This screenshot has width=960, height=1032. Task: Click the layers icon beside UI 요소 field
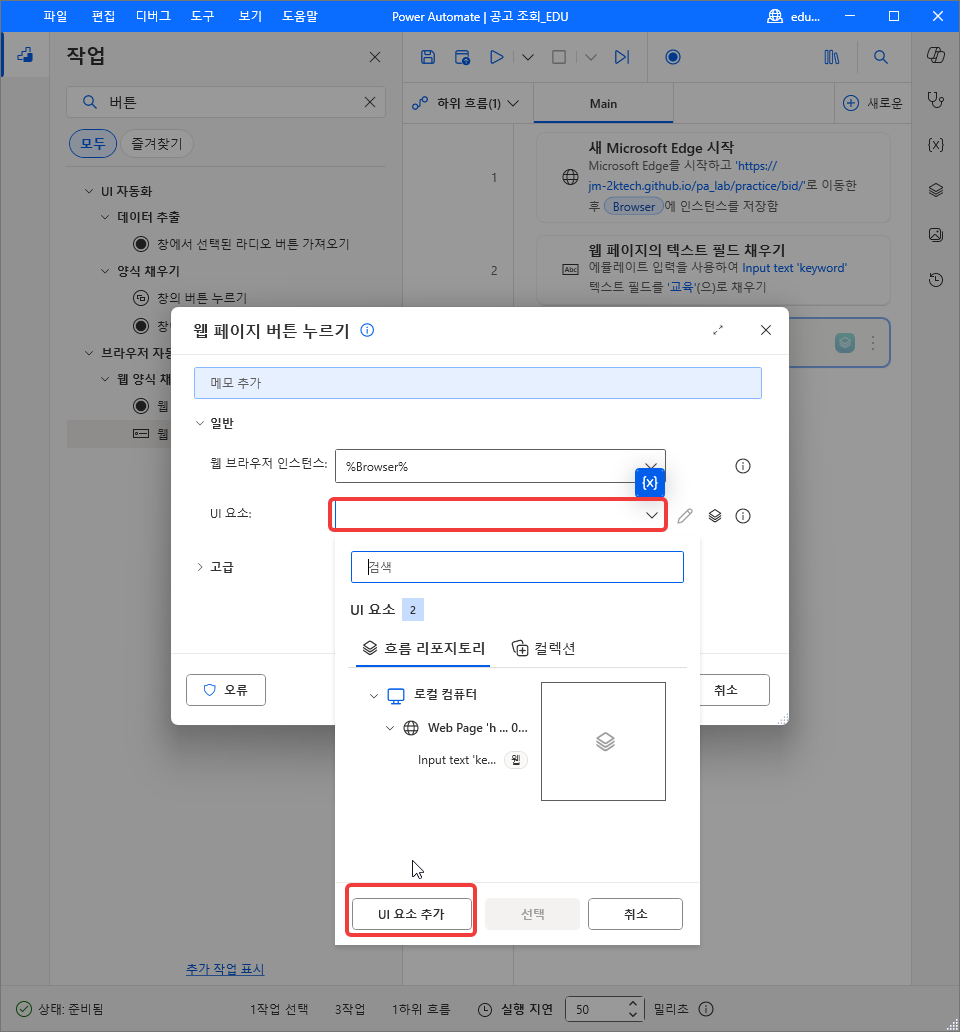(715, 516)
